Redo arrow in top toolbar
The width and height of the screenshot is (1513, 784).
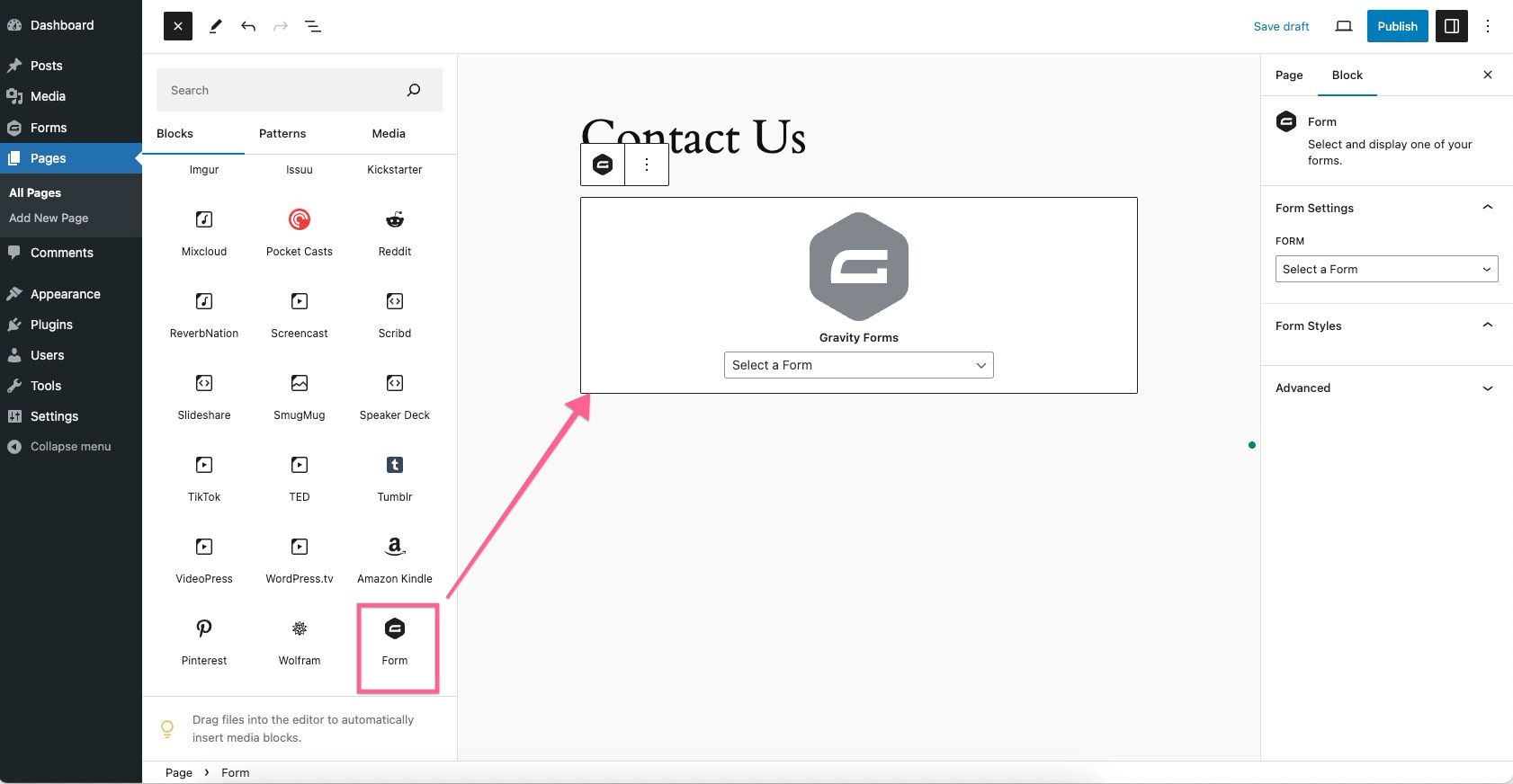[x=281, y=26]
